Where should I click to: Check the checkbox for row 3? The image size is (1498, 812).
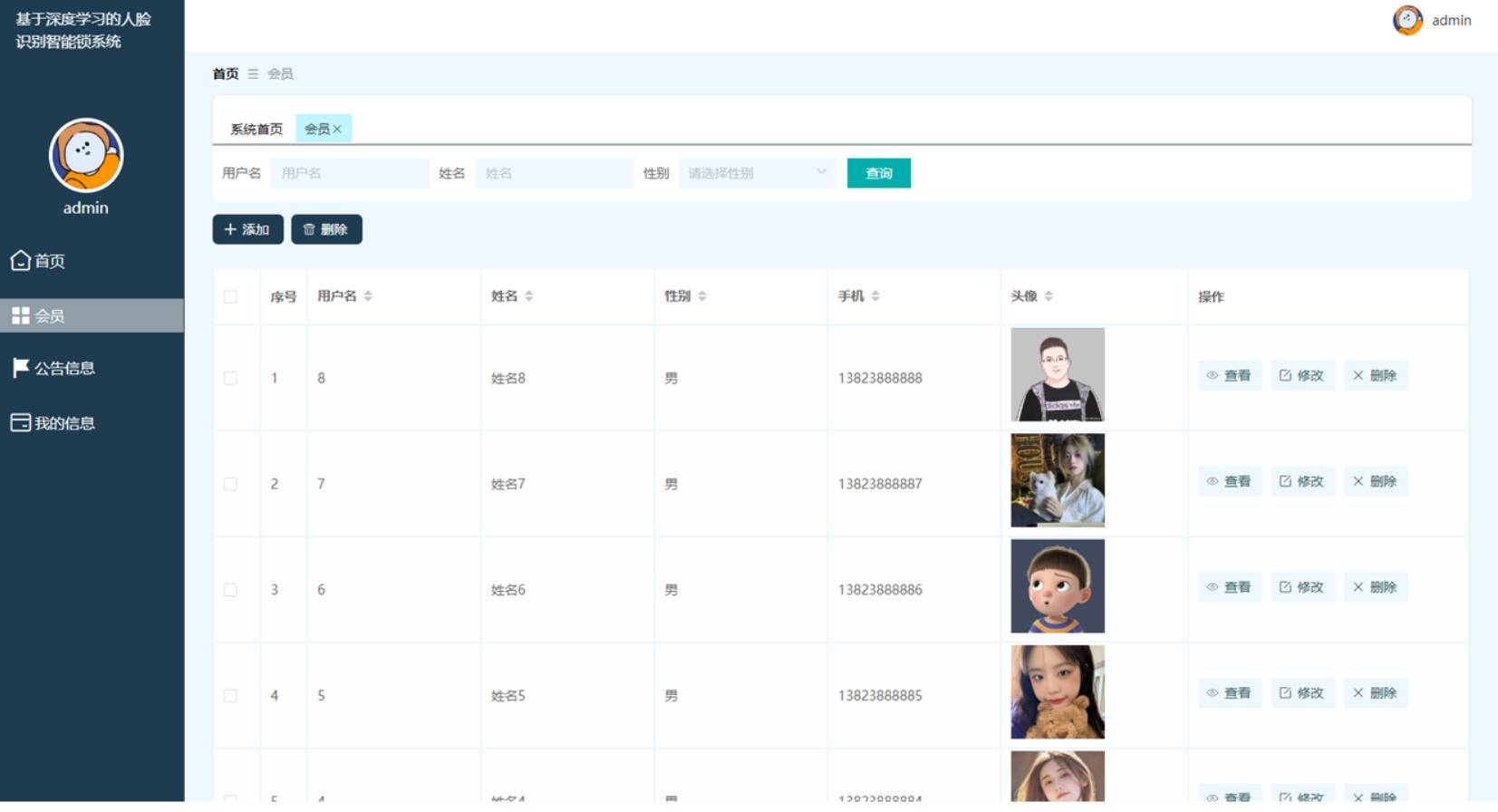(x=230, y=590)
